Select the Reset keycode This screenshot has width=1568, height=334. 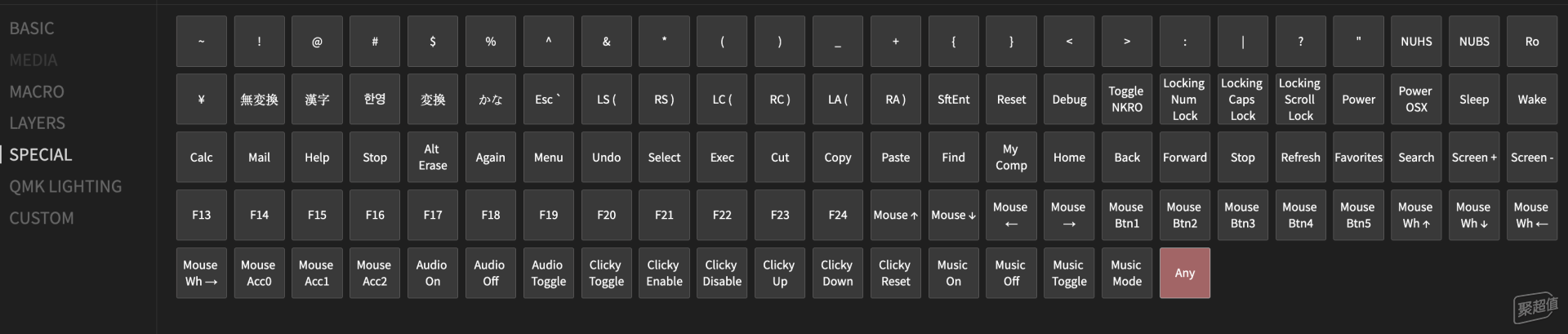click(x=1011, y=100)
